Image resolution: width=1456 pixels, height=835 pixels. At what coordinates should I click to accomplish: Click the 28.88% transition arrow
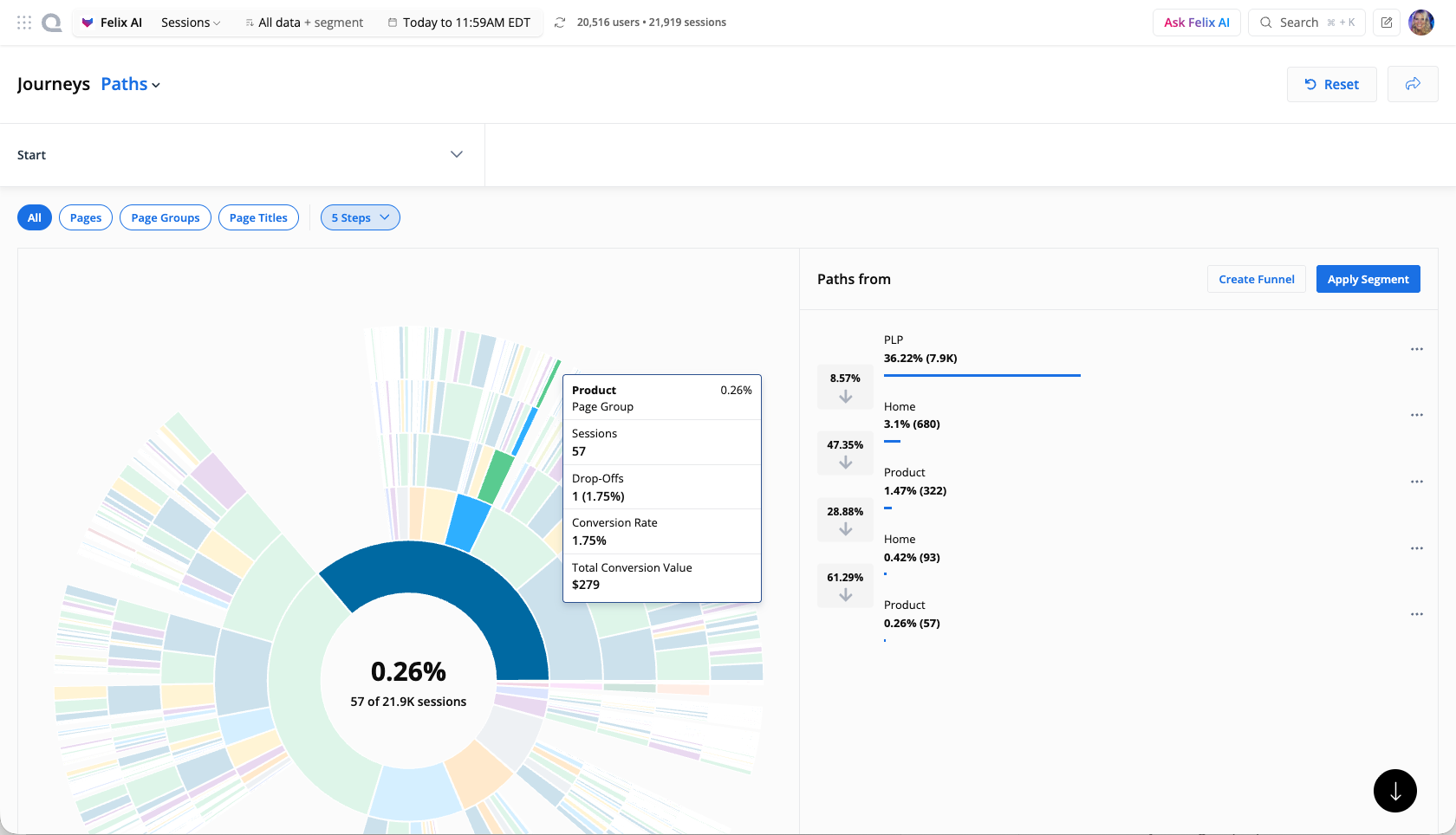pyautogui.click(x=845, y=520)
